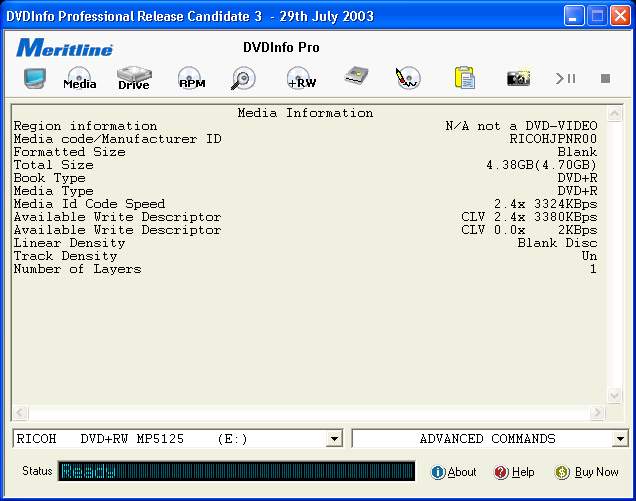Click the 2.4x 3324KBps value
Image resolution: width=636 pixels, height=501 pixels.
click(x=546, y=204)
